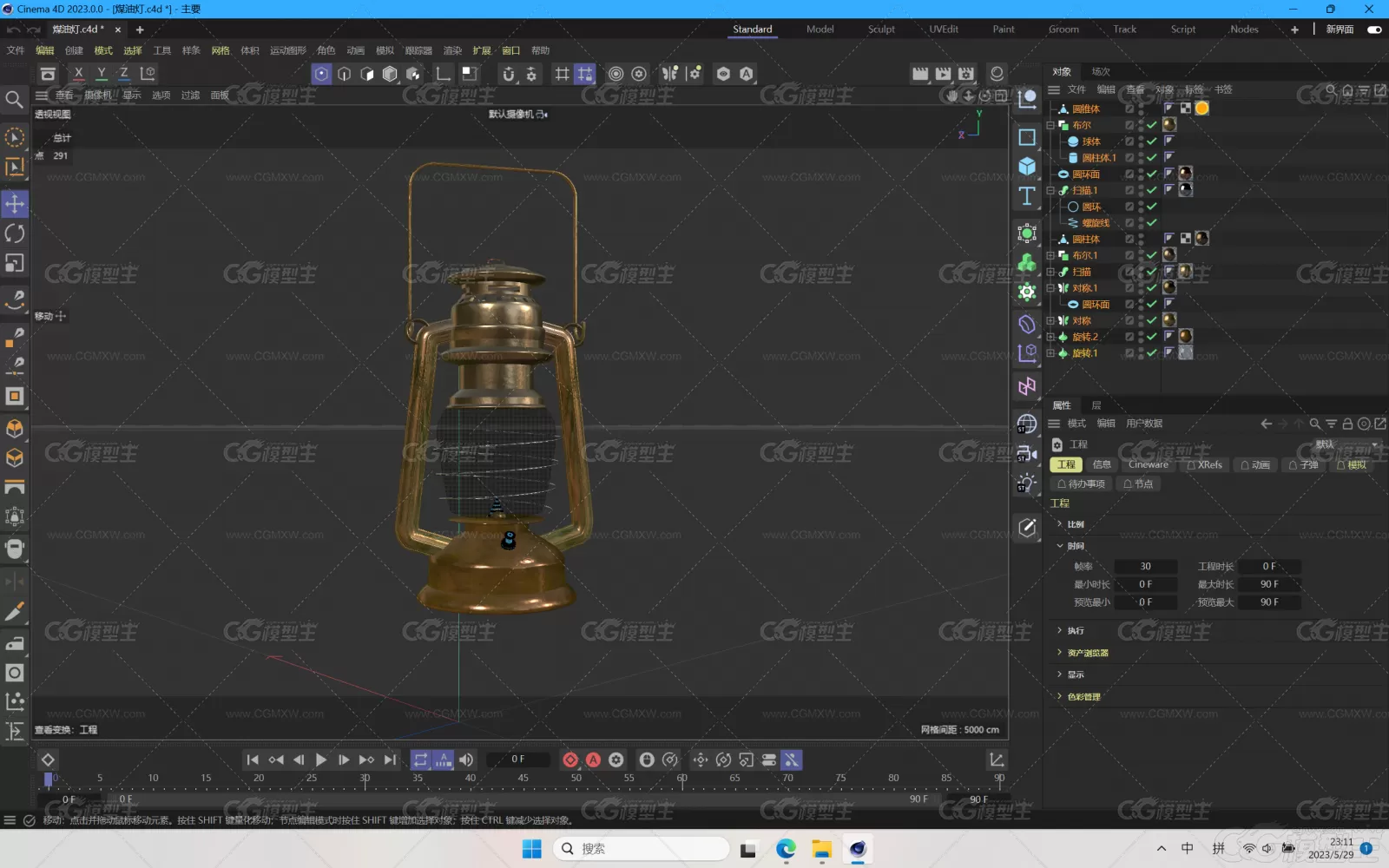Open the 默认 preset dropdown
The width and height of the screenshot is (1389, 868).
coord(1346,444)
